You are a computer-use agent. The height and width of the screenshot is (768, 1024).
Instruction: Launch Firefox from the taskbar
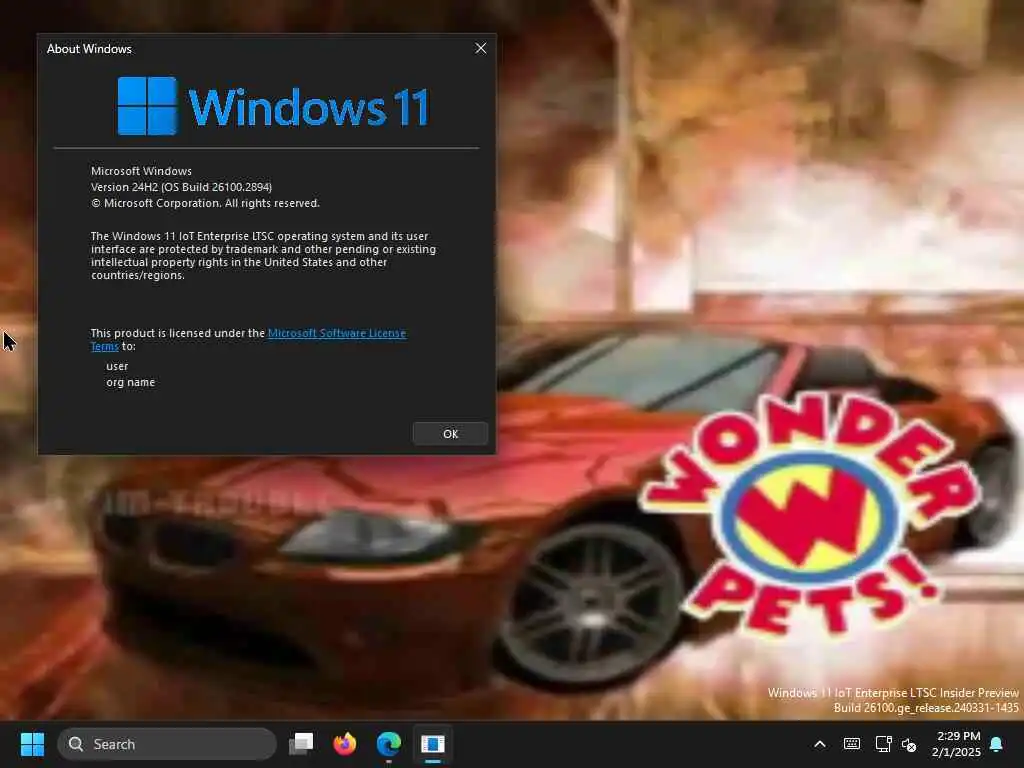345,744
